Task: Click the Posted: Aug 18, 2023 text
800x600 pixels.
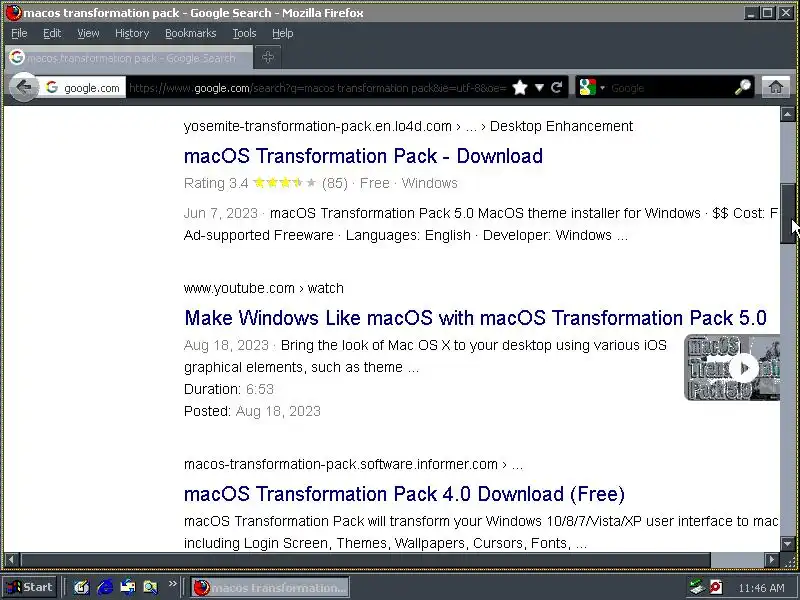Action: [252, 411]
